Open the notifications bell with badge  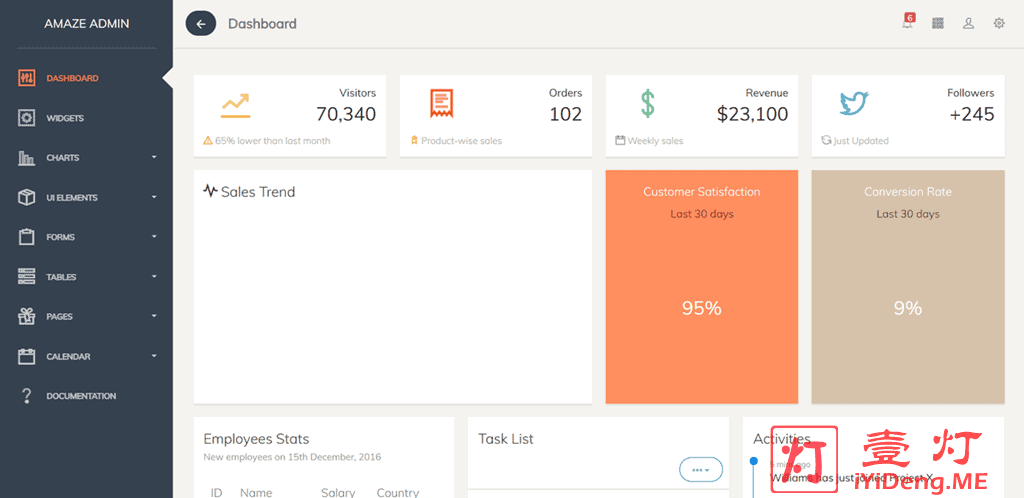[x=907, y=24]
